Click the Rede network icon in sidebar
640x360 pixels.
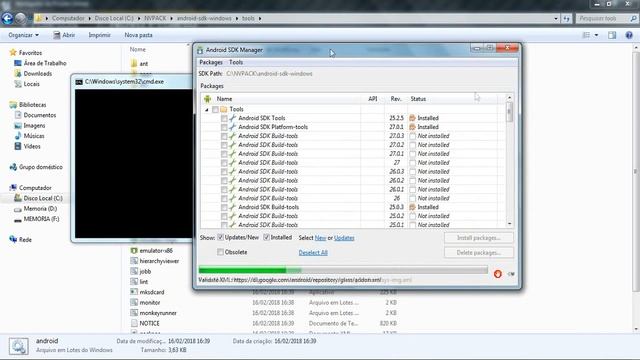(x=13, y=240)
